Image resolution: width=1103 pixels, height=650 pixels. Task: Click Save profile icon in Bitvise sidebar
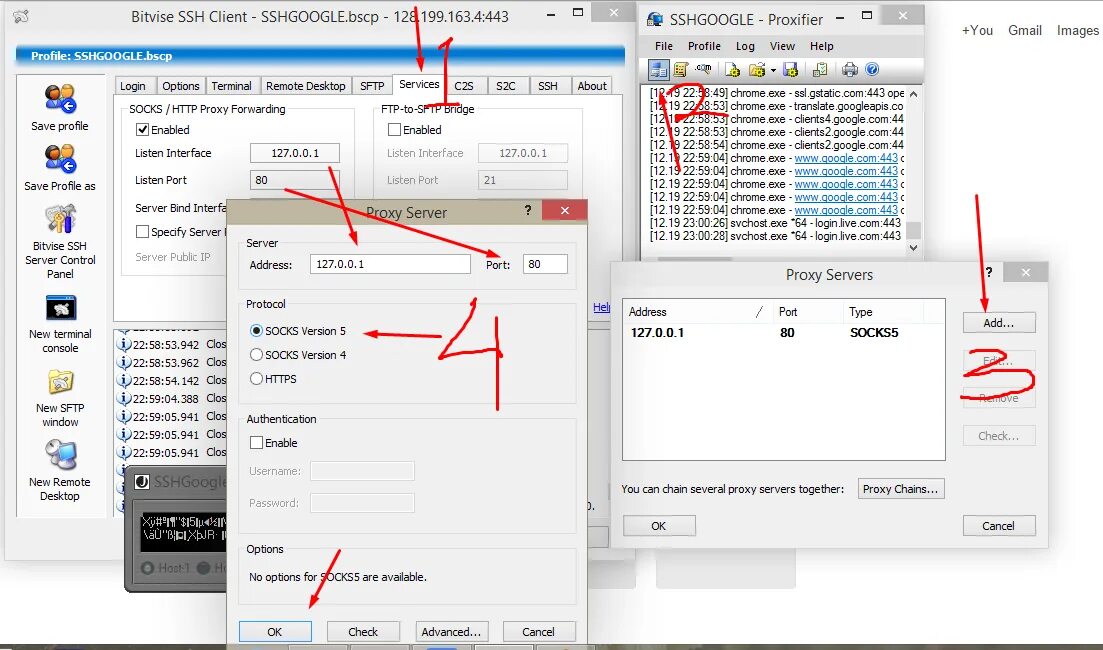click(x=60, y=99)
